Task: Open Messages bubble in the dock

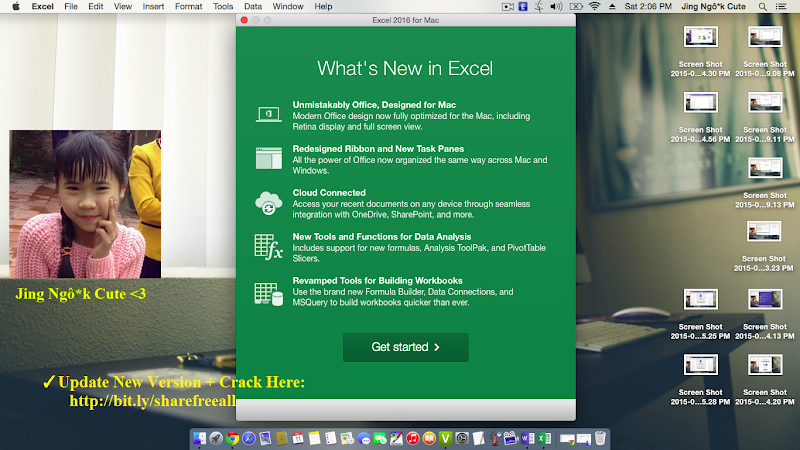Action: (x=363, y=438)
